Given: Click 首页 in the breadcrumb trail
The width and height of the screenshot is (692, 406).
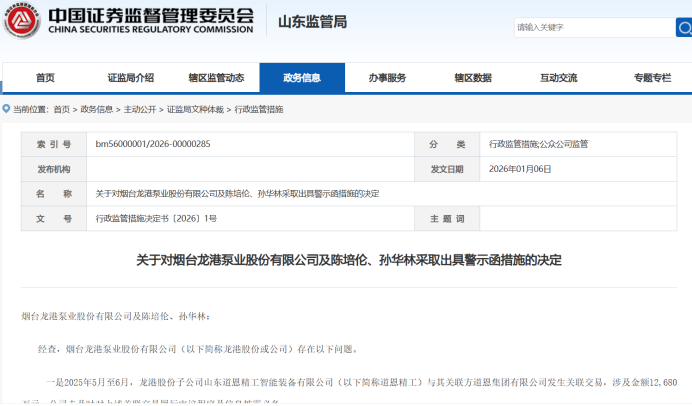Looking at the screenshot, I should 61,109.
